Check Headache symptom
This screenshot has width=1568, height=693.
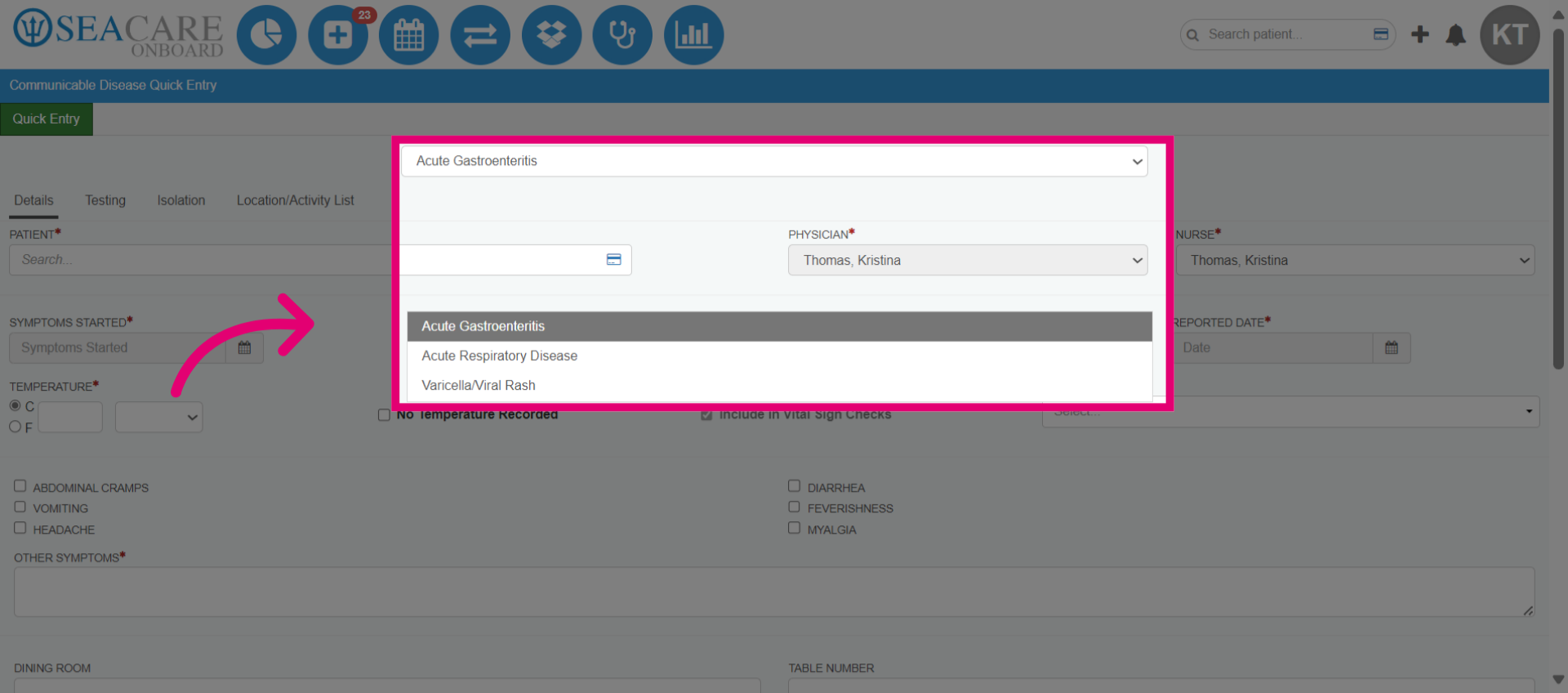pos(20,528)
